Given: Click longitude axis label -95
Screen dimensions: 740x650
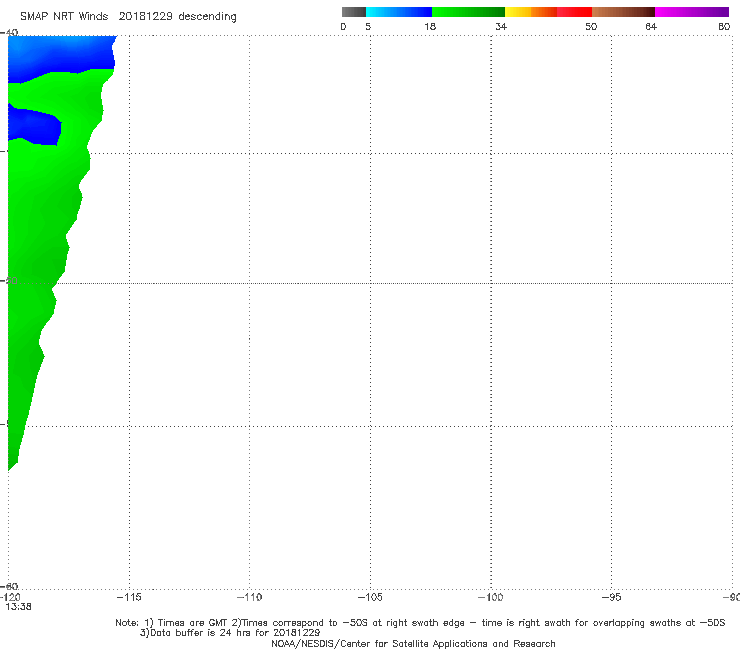Looking at the screenshot, I should click(611, 597).
